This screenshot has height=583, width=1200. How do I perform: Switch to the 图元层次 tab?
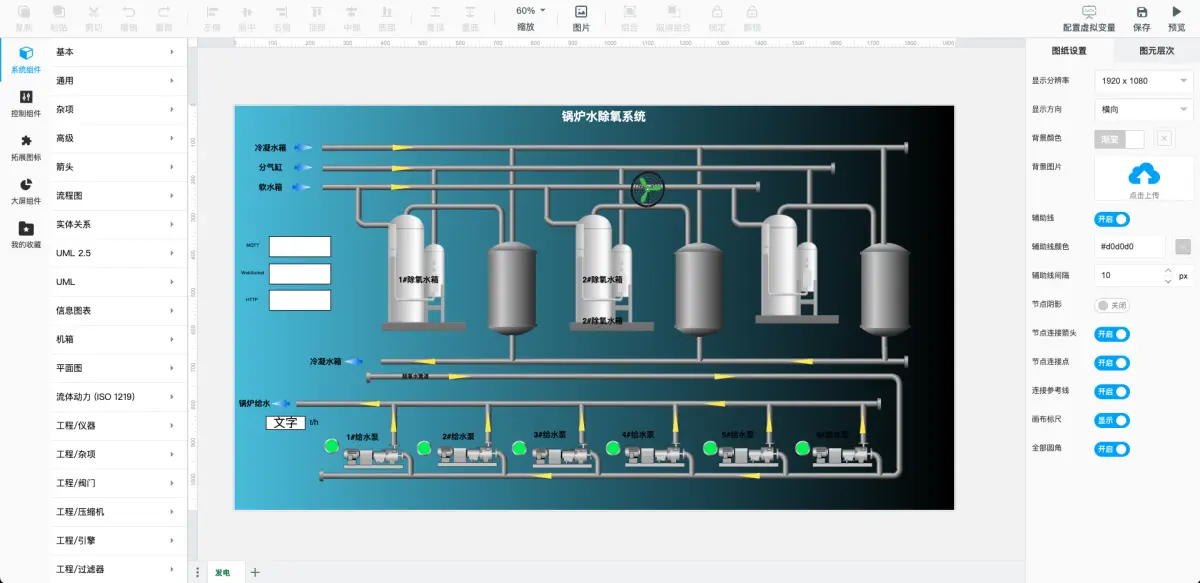point(1156,51)
